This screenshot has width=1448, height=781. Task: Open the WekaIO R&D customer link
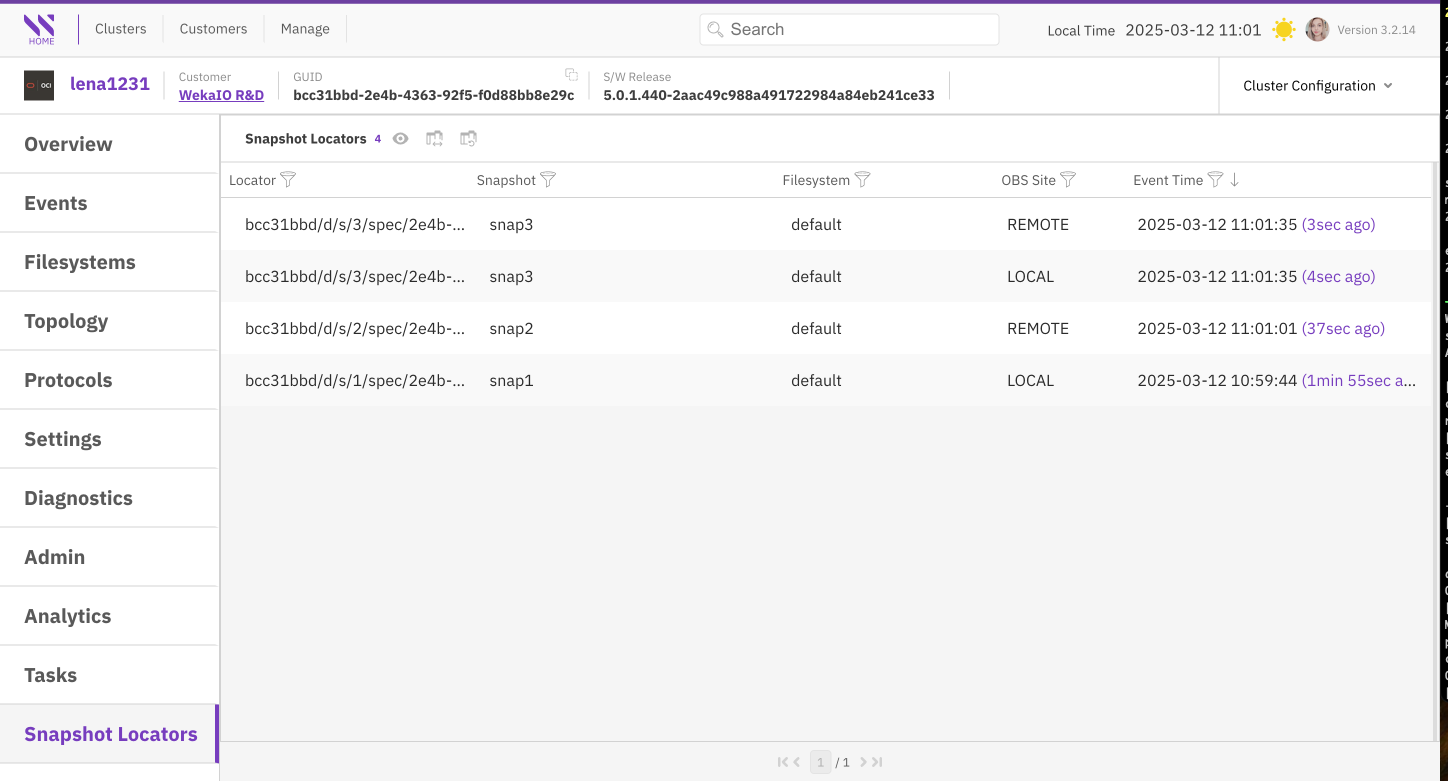[x=221, y=95]
